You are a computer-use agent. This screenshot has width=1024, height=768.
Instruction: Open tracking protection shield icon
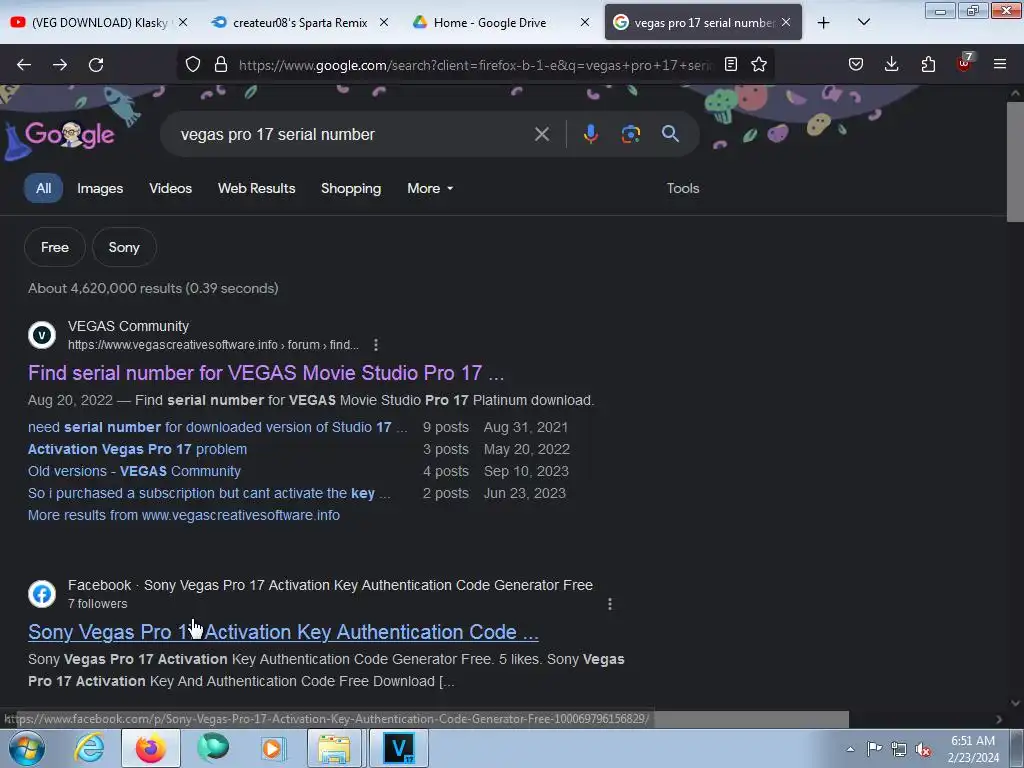click(193, 65)
